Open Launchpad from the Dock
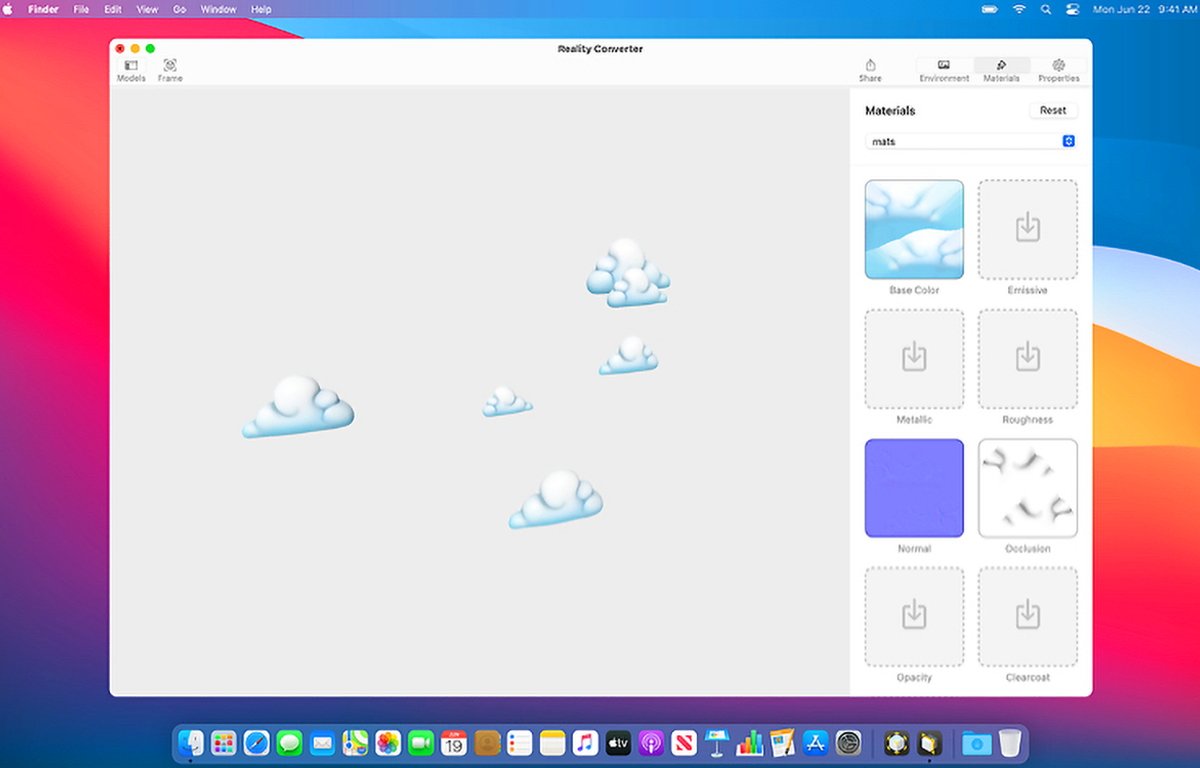 (224, 743)
